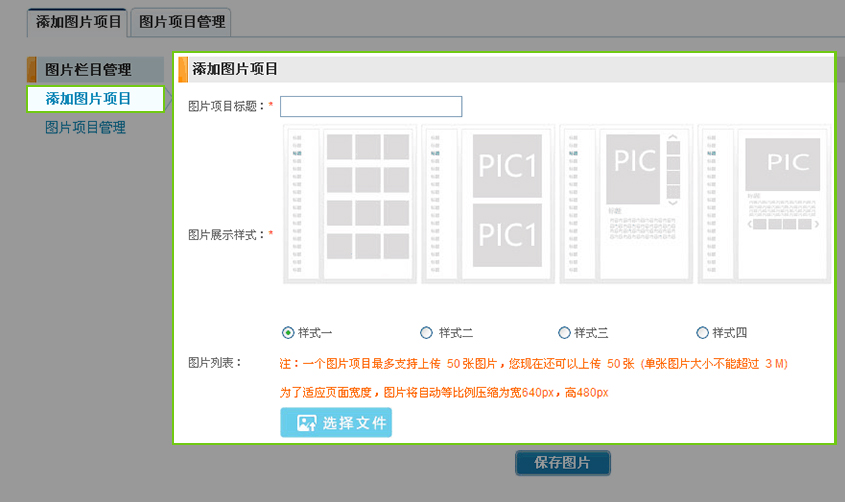Click the up chevron in style three preview
The height and width of the screenshot is (502, 845).
pos(673,136)
